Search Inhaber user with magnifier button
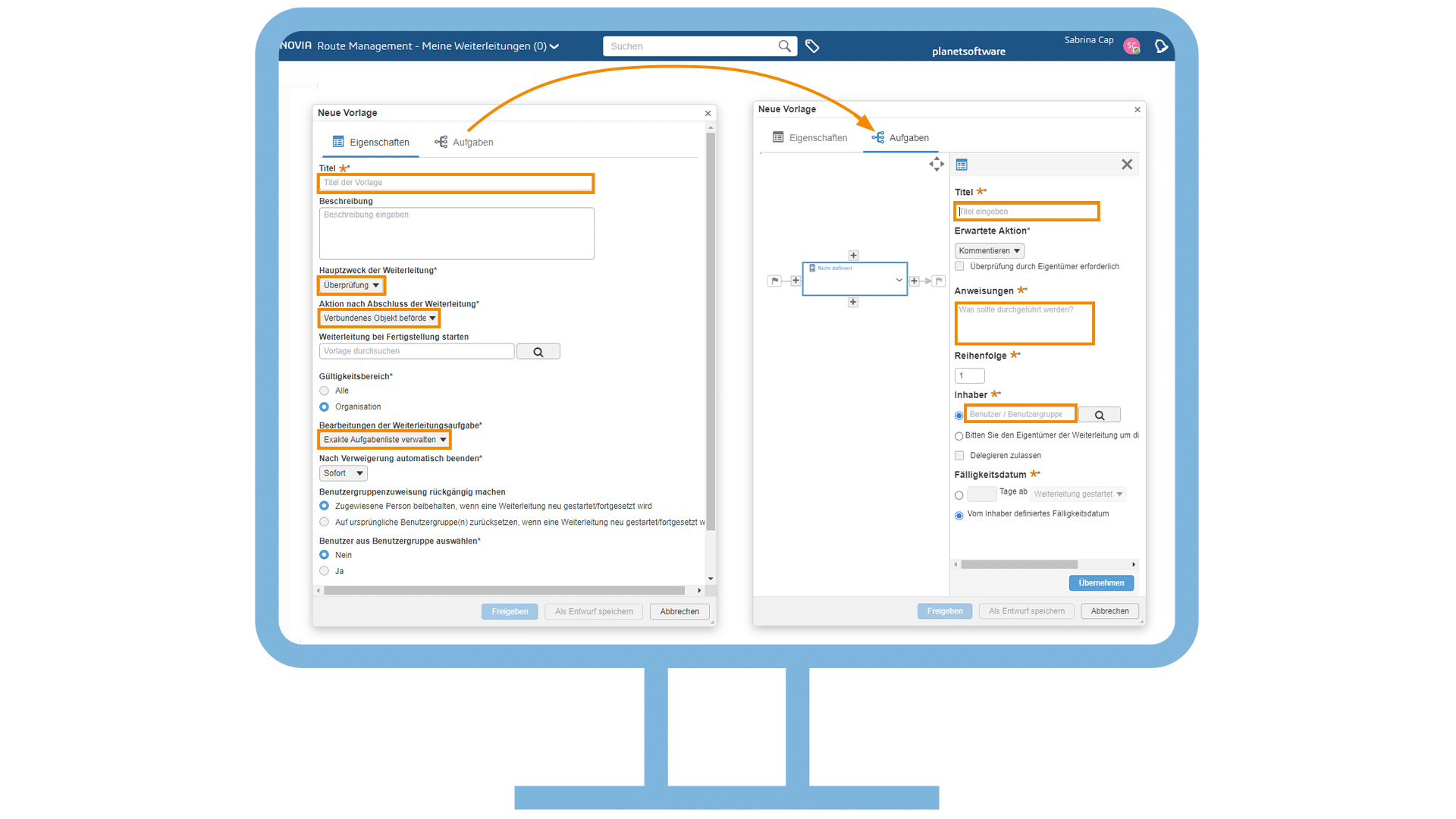 point(1099,415)
